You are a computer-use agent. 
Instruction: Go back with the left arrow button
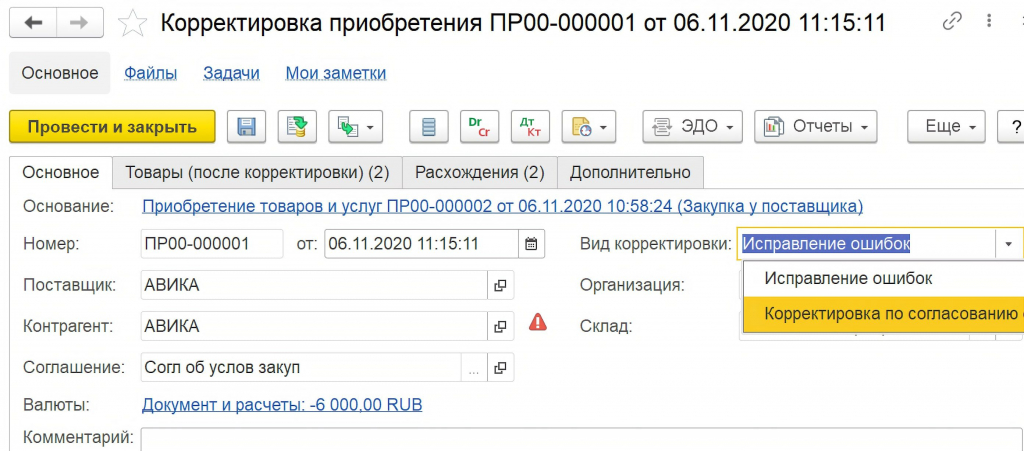[x=33, y=23]
